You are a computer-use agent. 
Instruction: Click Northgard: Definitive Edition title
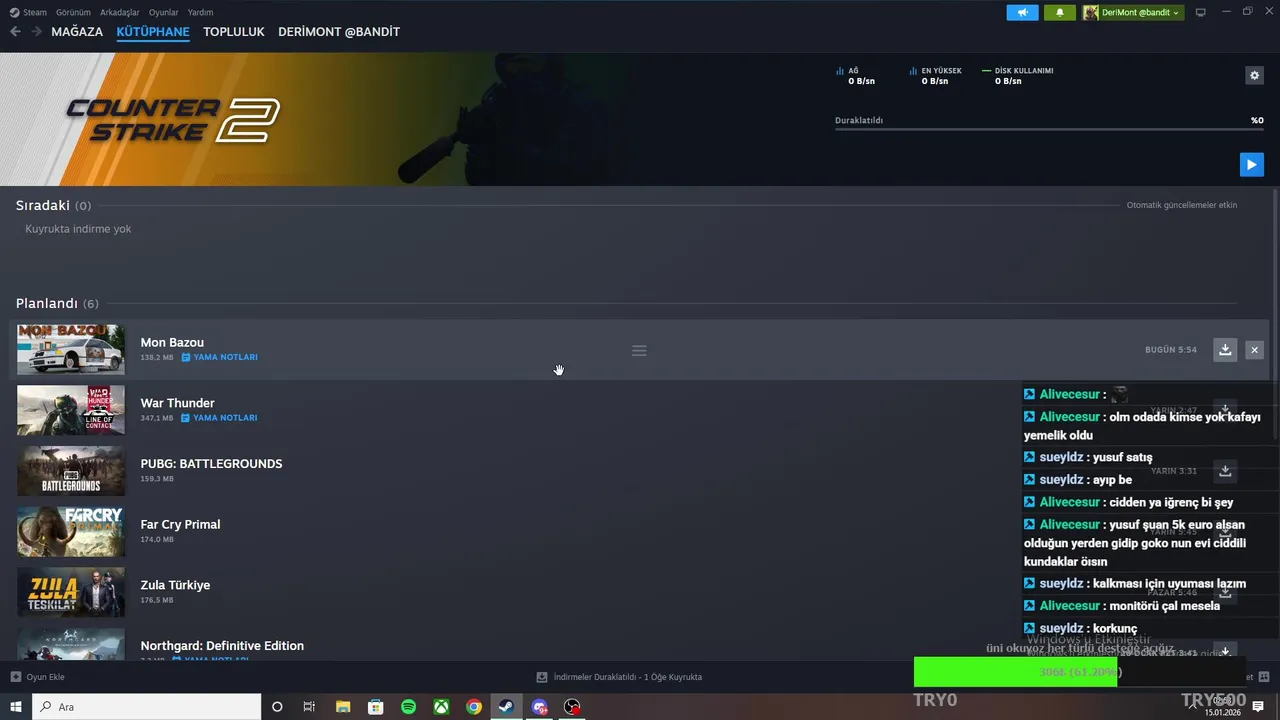pyautogui.click(x=222, y=646)
